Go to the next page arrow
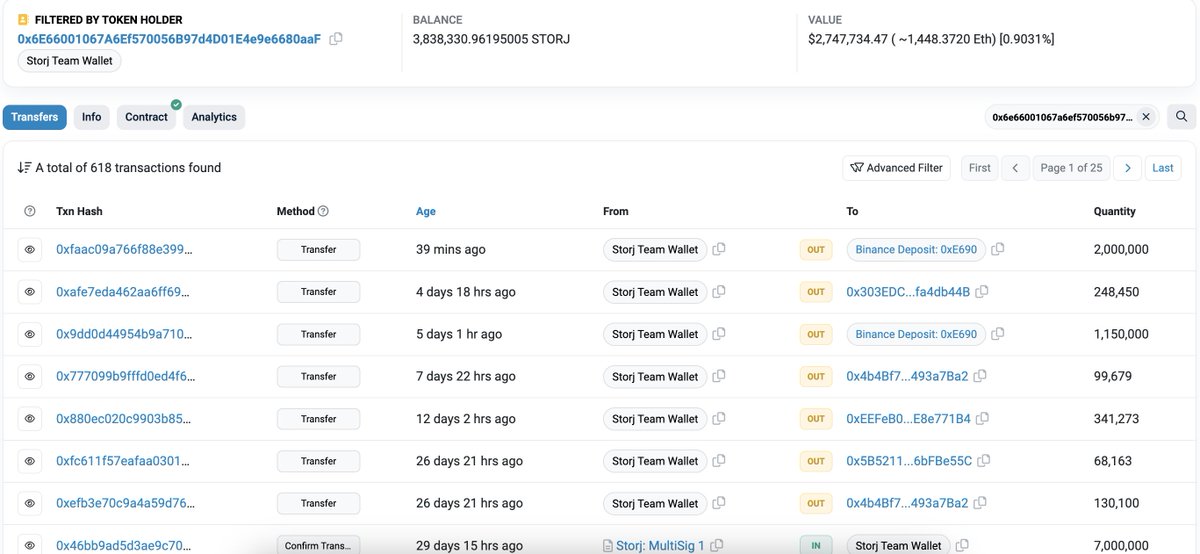 [1128, 168]
